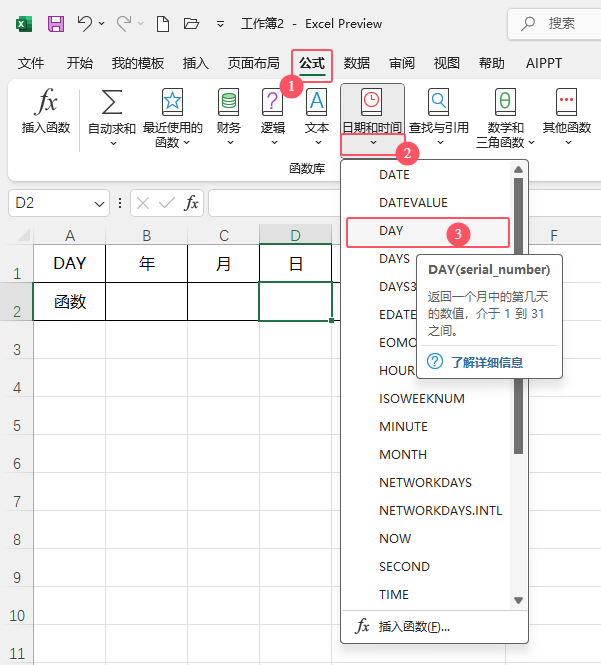The width and height of the screenshot is (601, 665).
Task: Expand the 逻辑 dropdown arrow
Action: (274, 142)
